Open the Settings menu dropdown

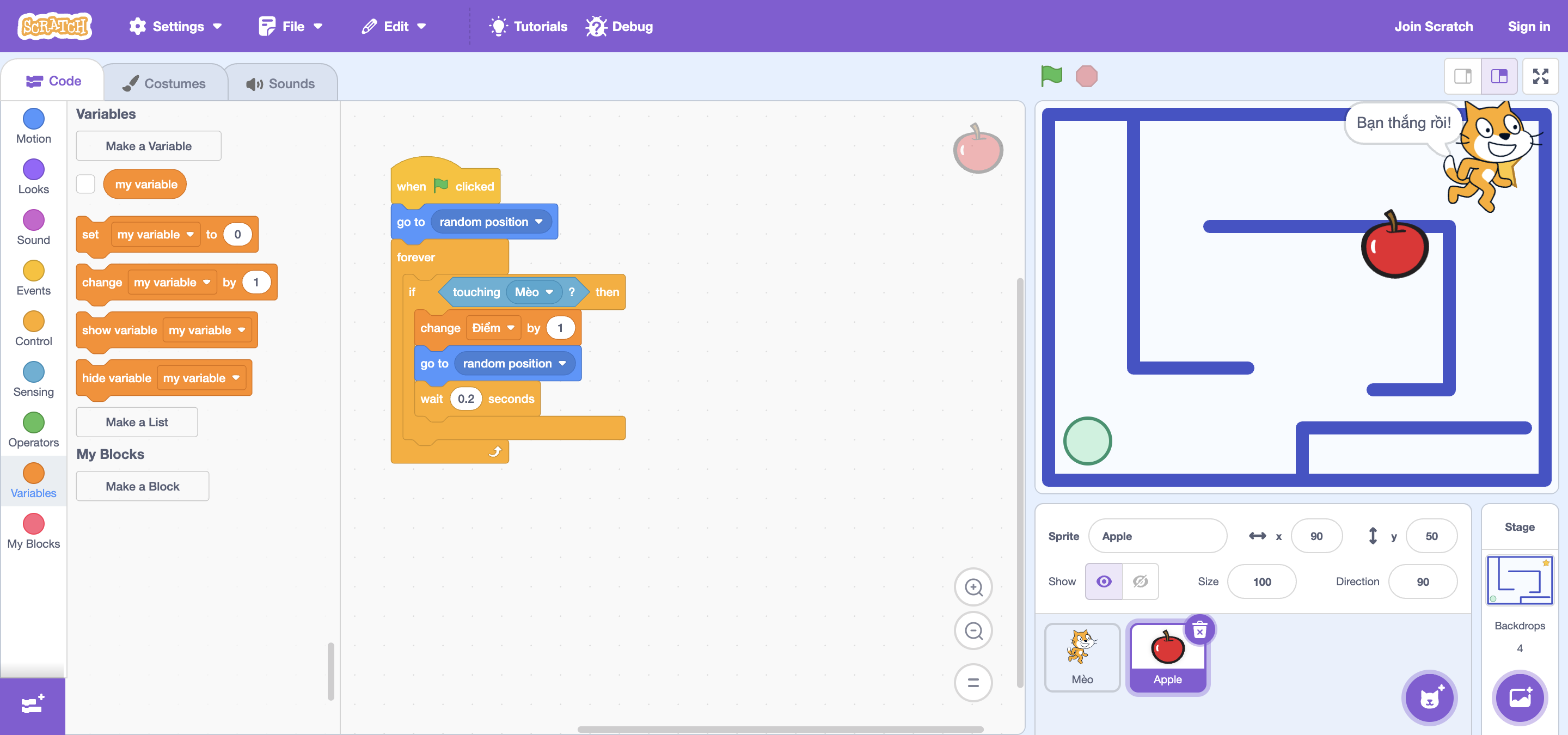(x=175, y=26)
